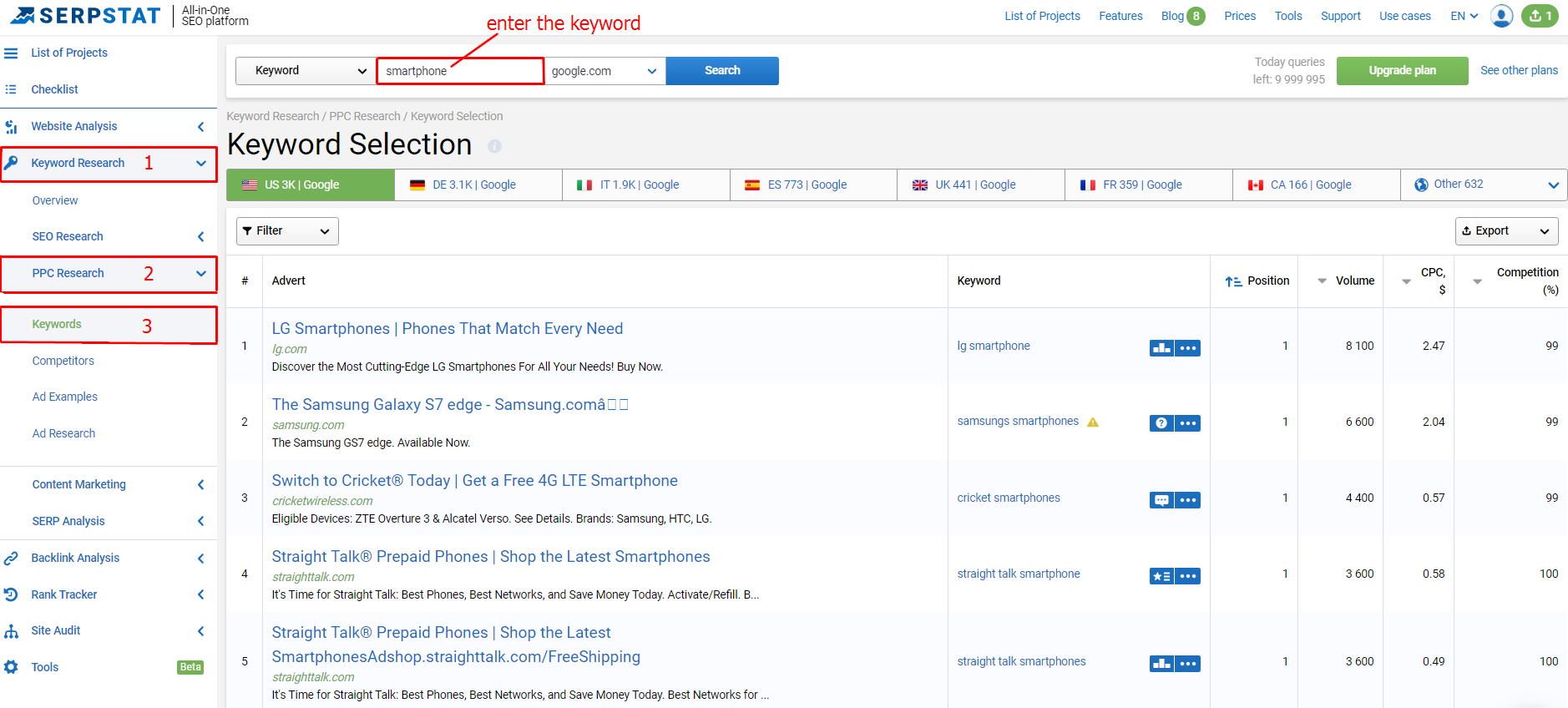The image size is (1568, 708).
Task: Expand the Other 632 databases dropdown
Action: (1484, 185)
